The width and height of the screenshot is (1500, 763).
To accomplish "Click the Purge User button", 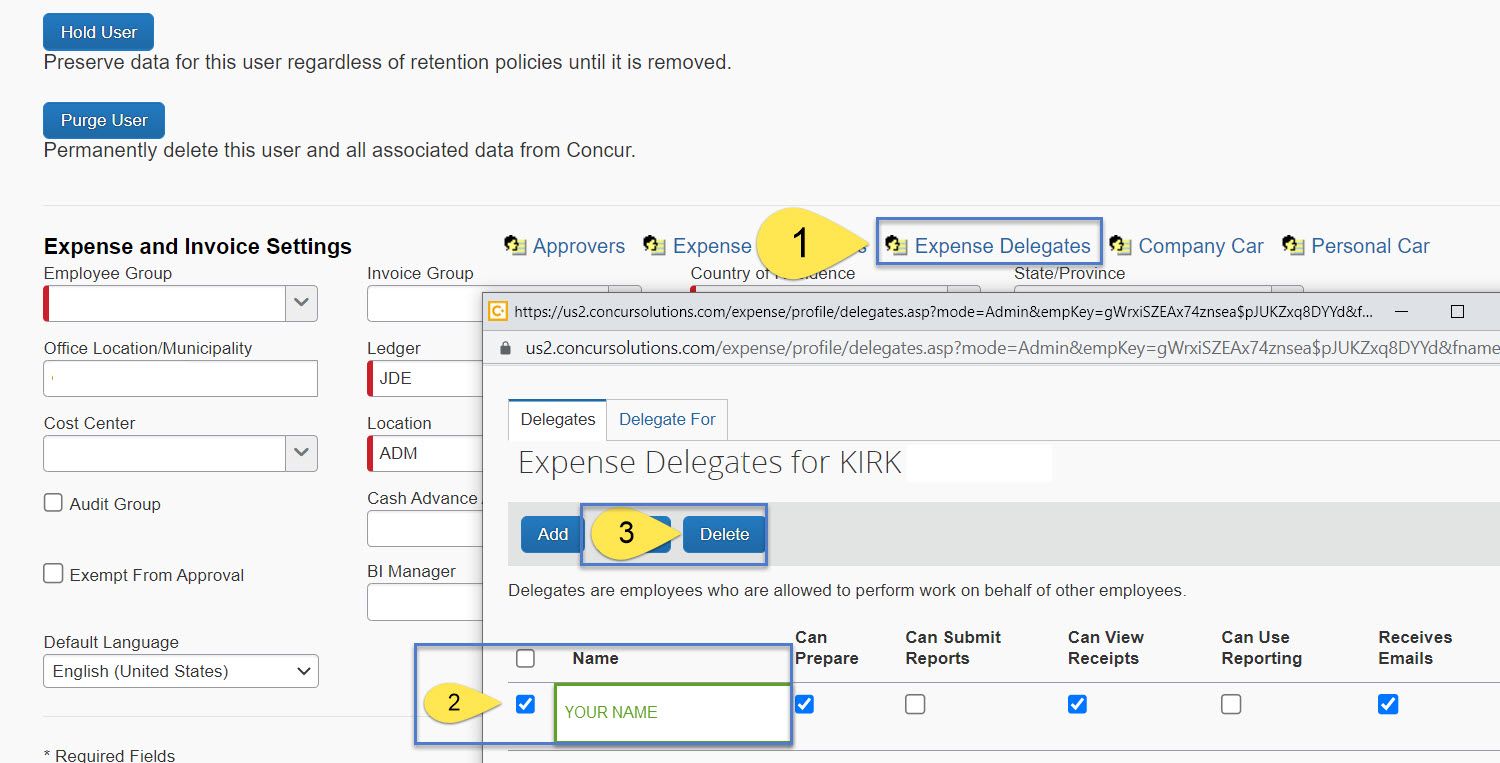I will click(x=104, y=120).
